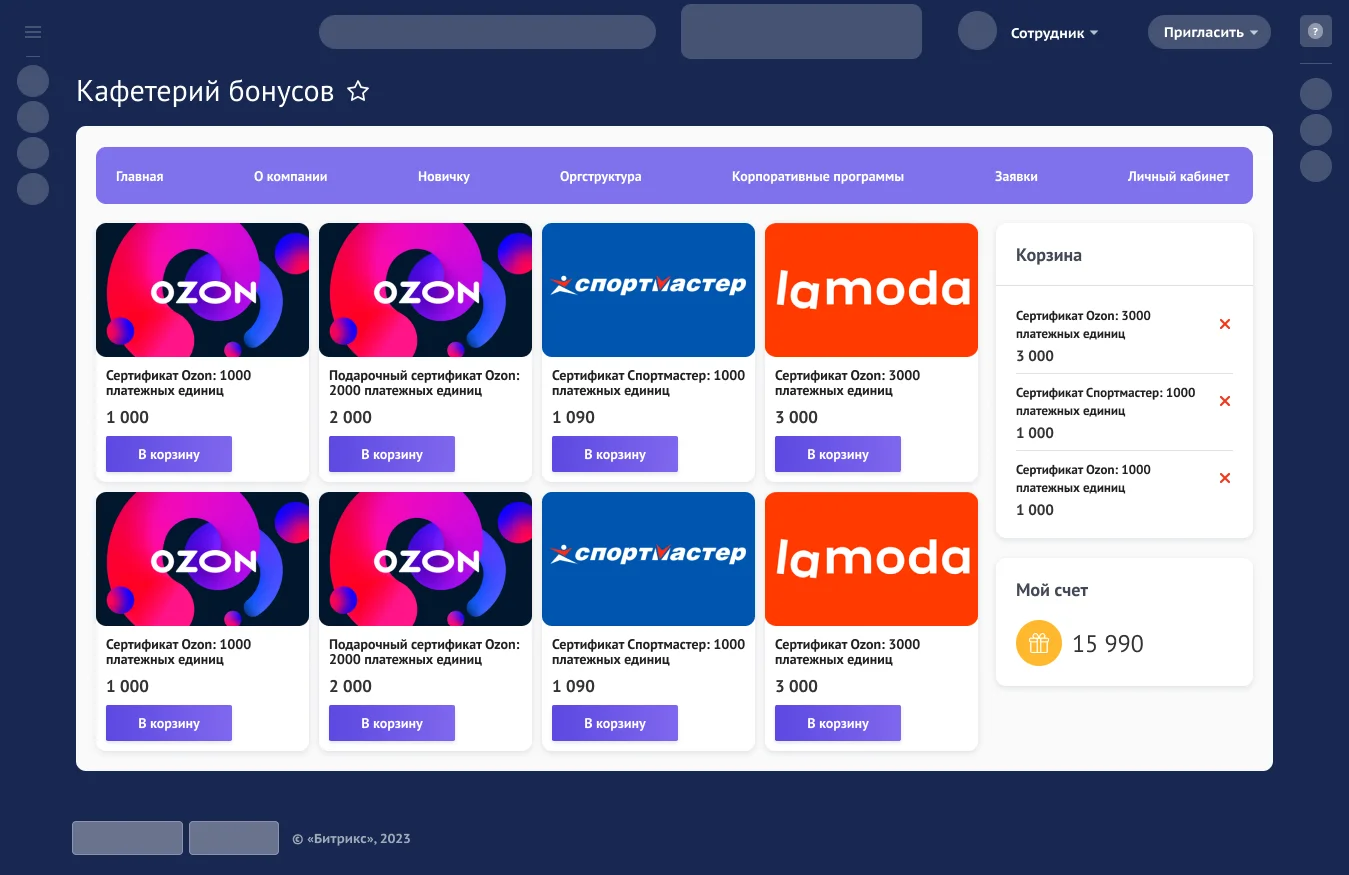Open top-row lamoda card image

tap(871, 290)
